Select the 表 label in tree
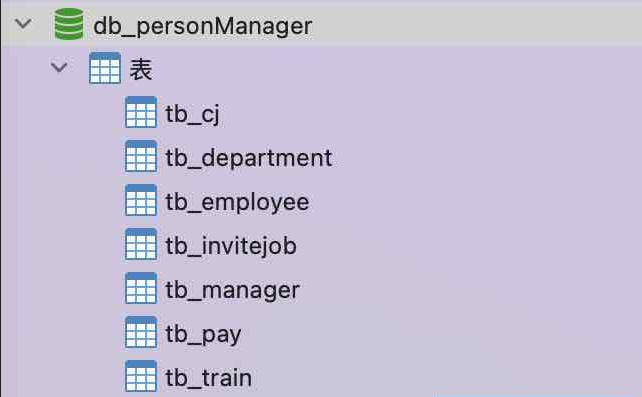This screenshot has height=397, width=642. (x=141, y=69)
